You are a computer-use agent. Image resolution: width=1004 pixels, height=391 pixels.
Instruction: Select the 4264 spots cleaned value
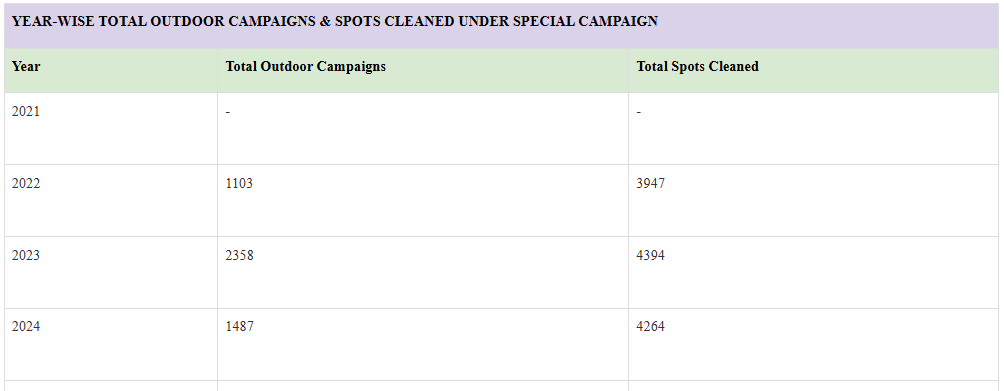651,326
